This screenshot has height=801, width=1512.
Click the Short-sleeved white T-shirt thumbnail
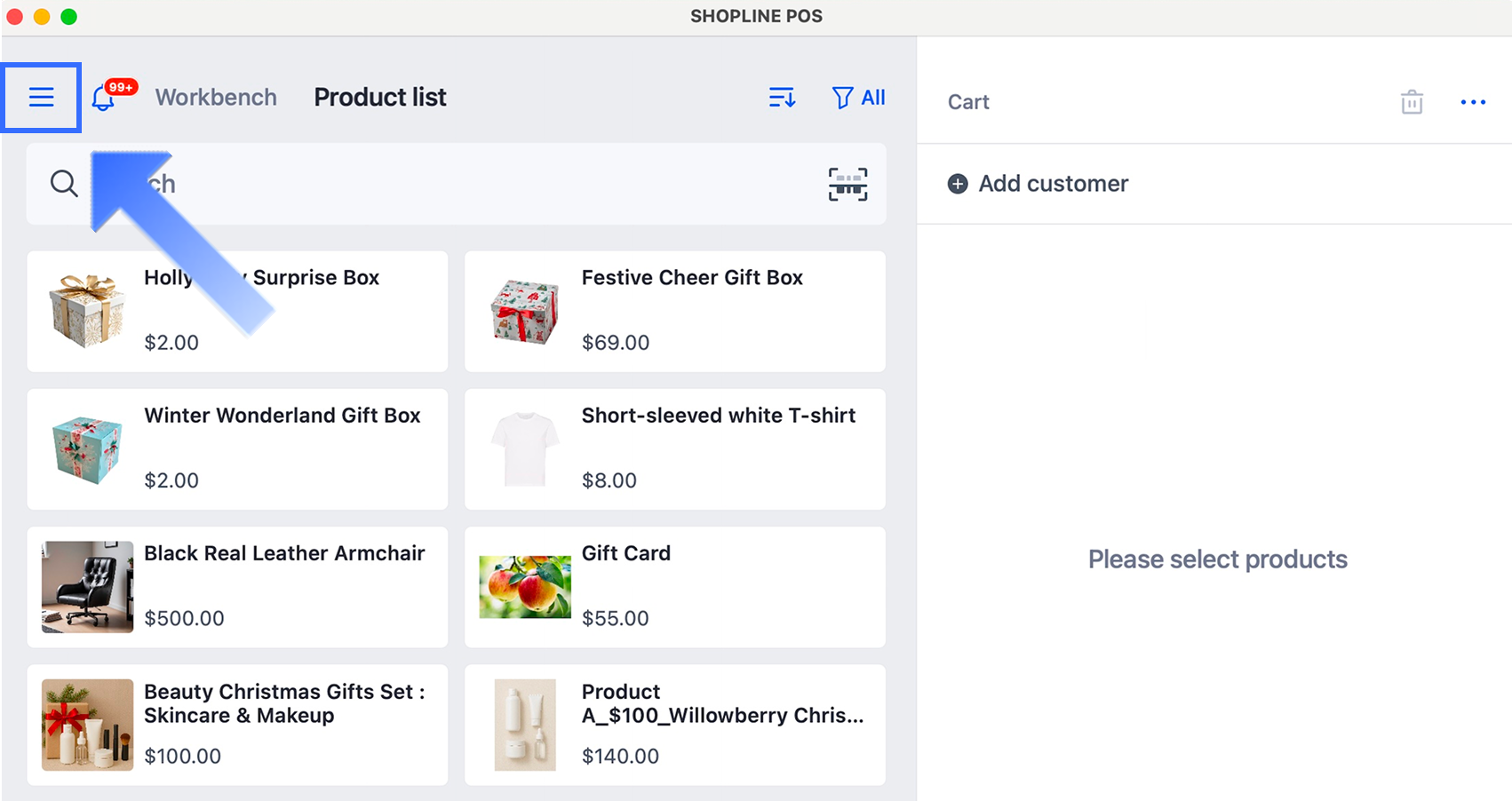click(525, 448)
